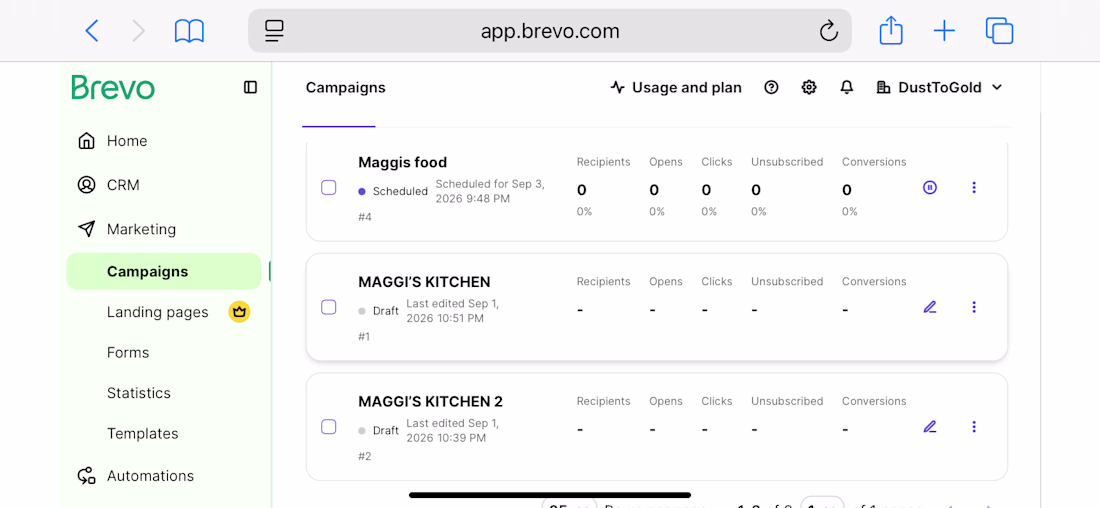Open notifications bell icon

tap(847, 87)
